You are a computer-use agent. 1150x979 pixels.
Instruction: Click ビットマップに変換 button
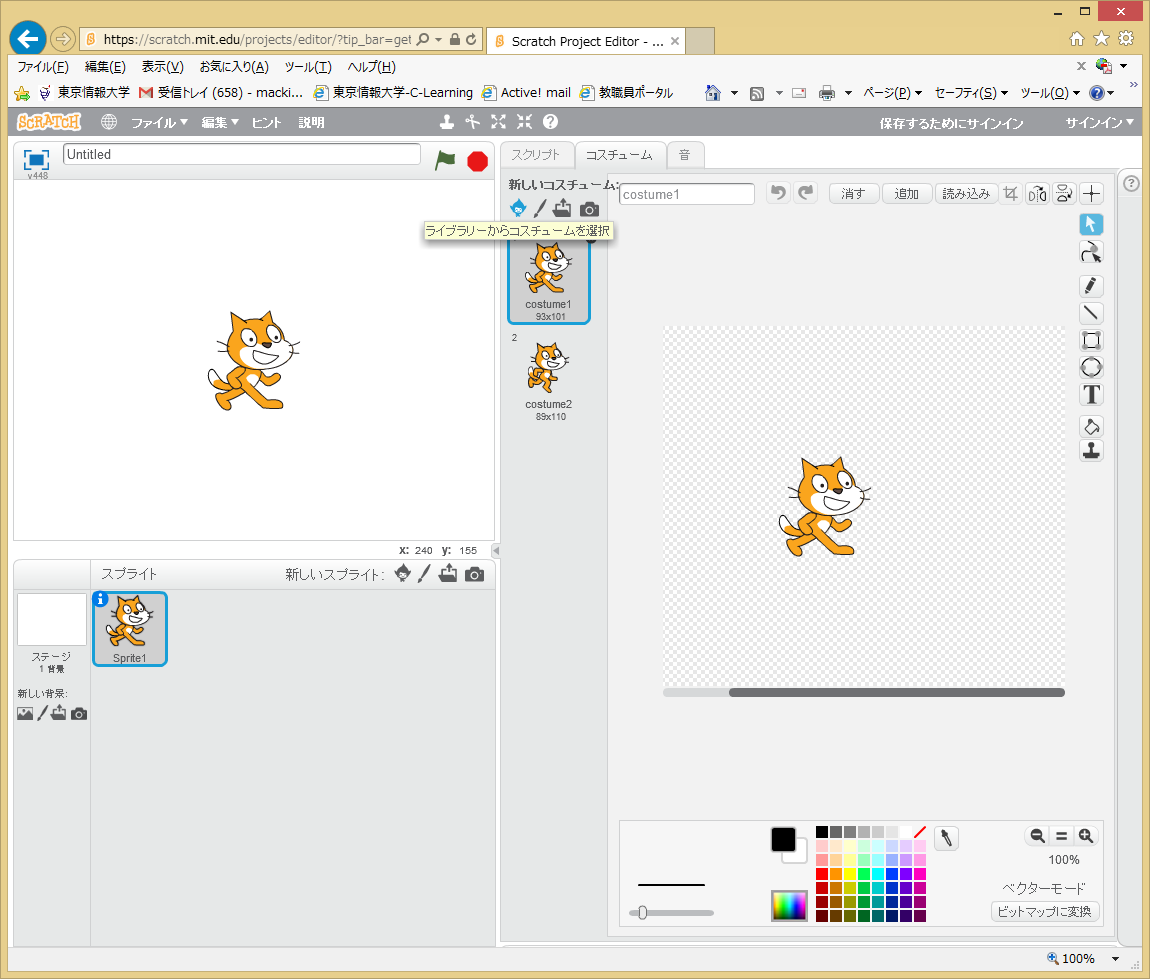[x=1044, y=912]
